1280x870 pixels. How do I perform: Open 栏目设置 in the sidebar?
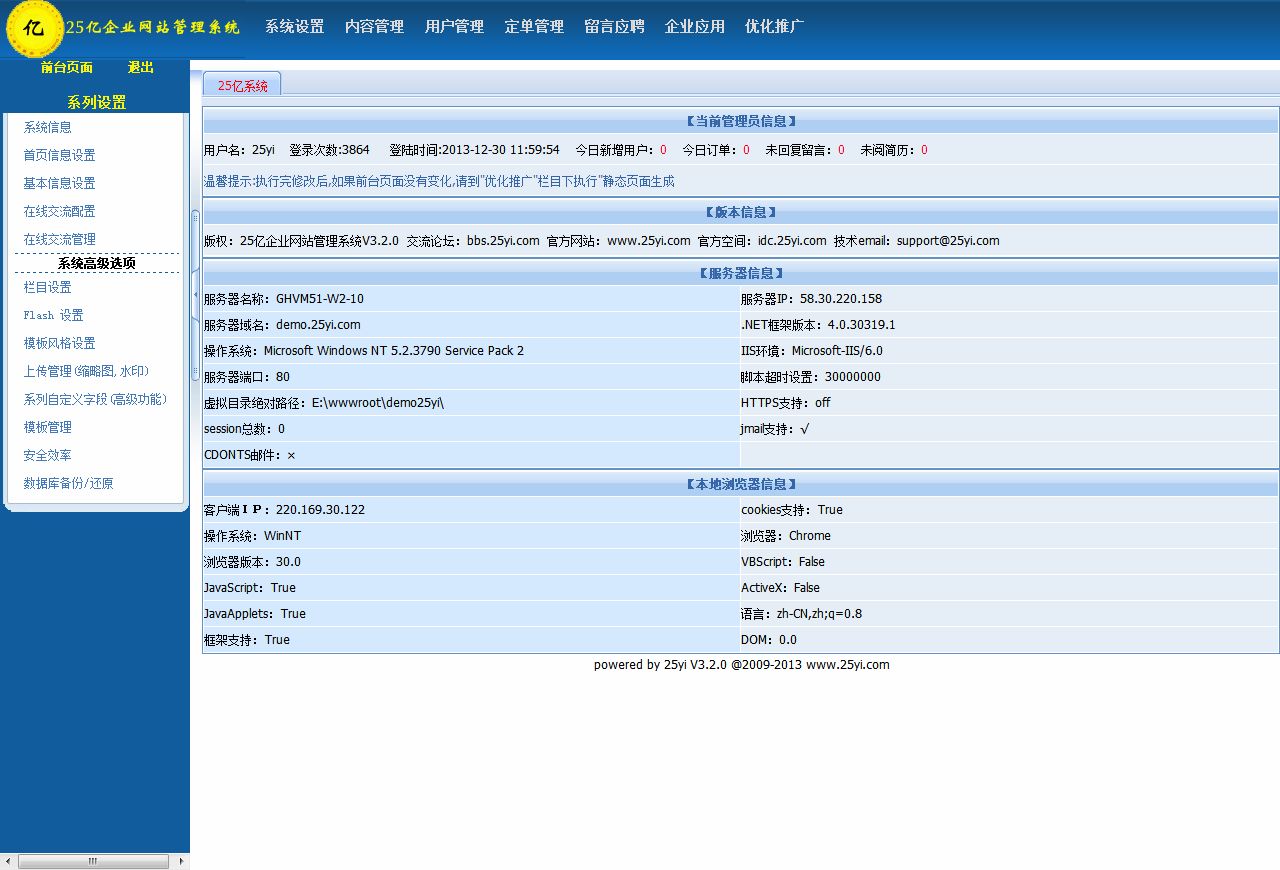coord(47,287)
